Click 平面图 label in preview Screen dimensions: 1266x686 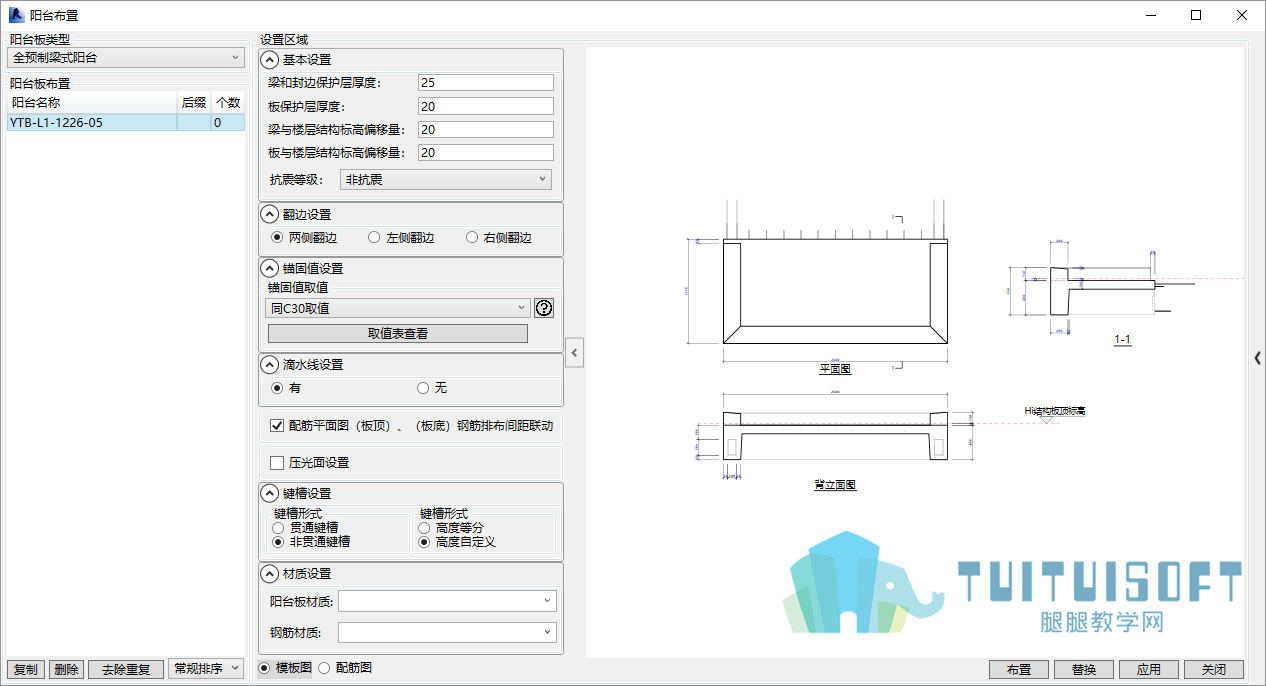[x=835, y=369]
